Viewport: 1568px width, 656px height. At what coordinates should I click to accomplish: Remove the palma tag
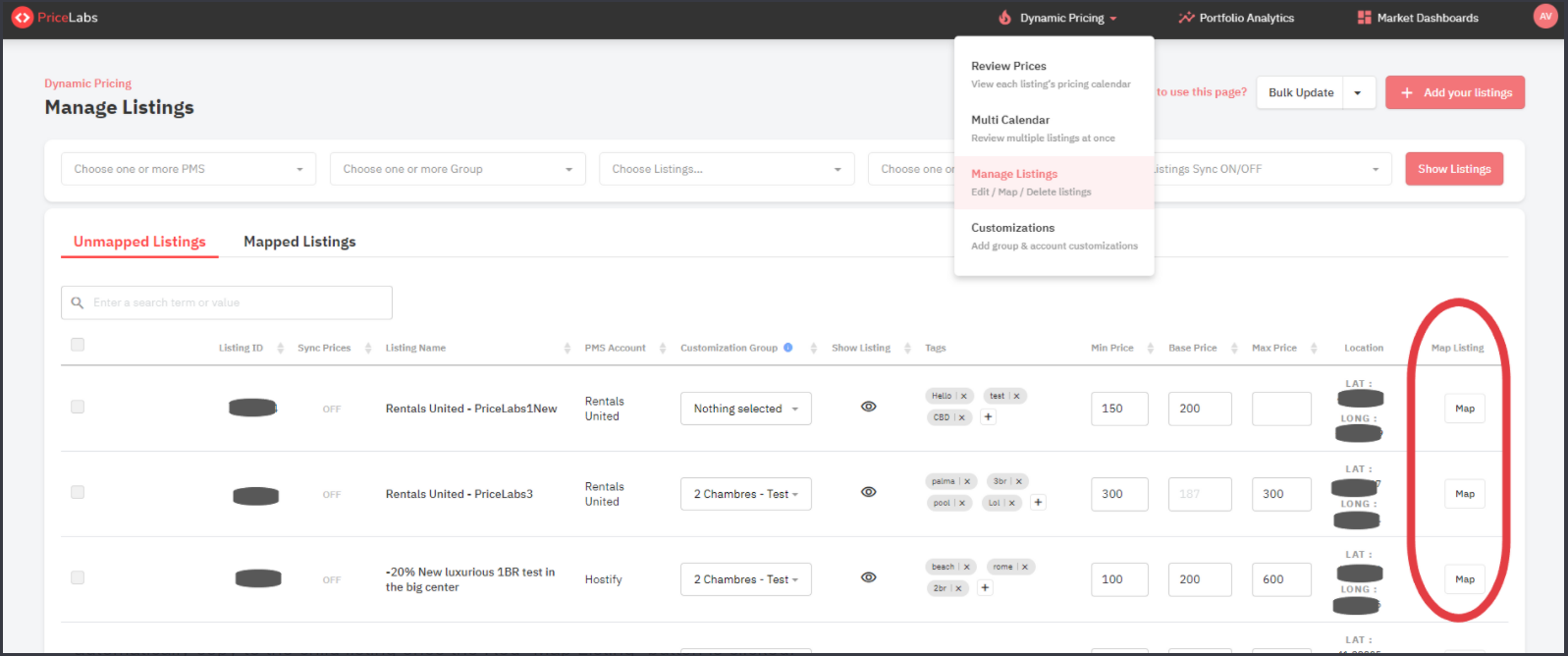[x=967, y=481]
